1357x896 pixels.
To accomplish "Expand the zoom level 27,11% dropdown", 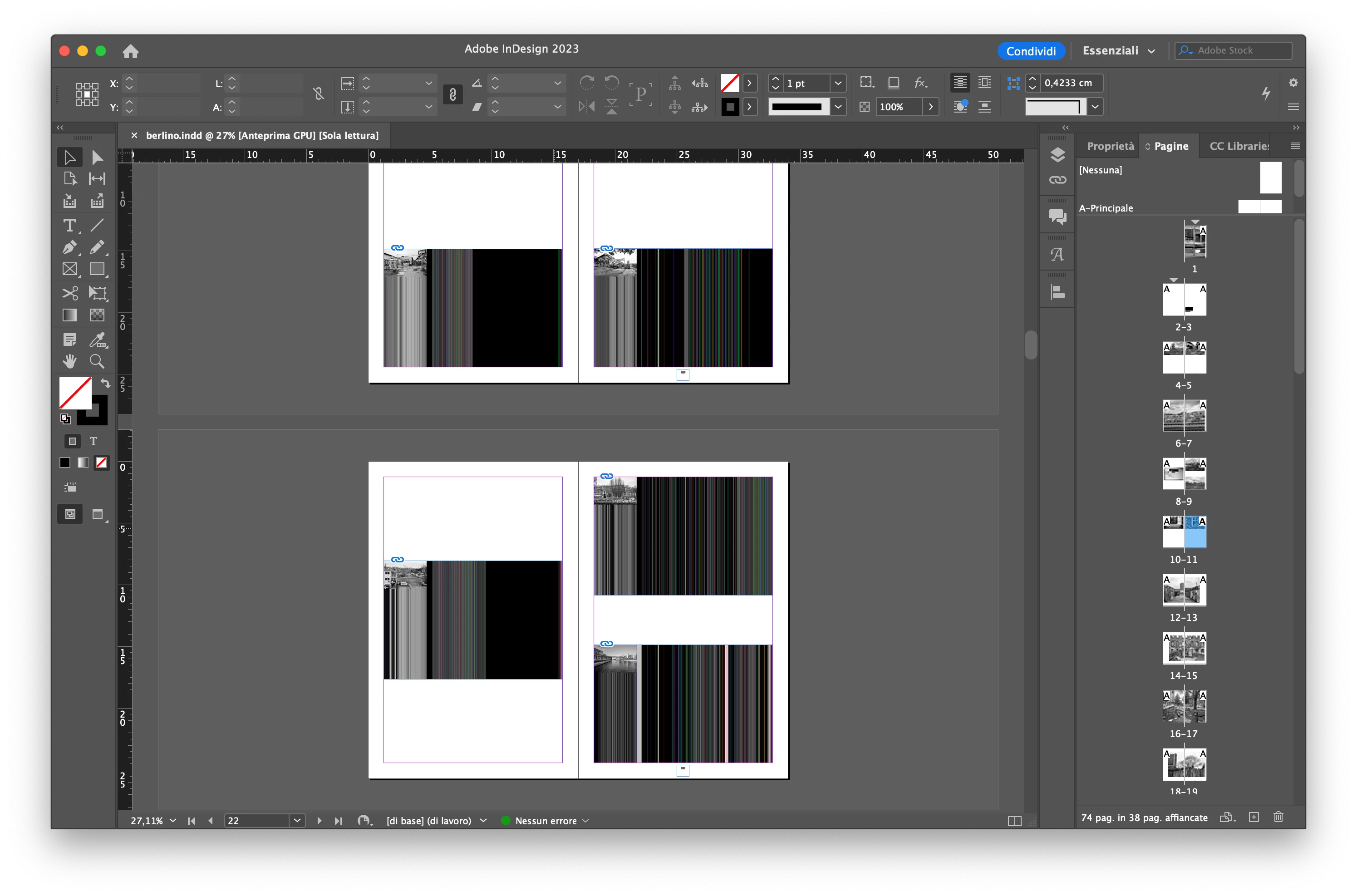I will point(172,821).
